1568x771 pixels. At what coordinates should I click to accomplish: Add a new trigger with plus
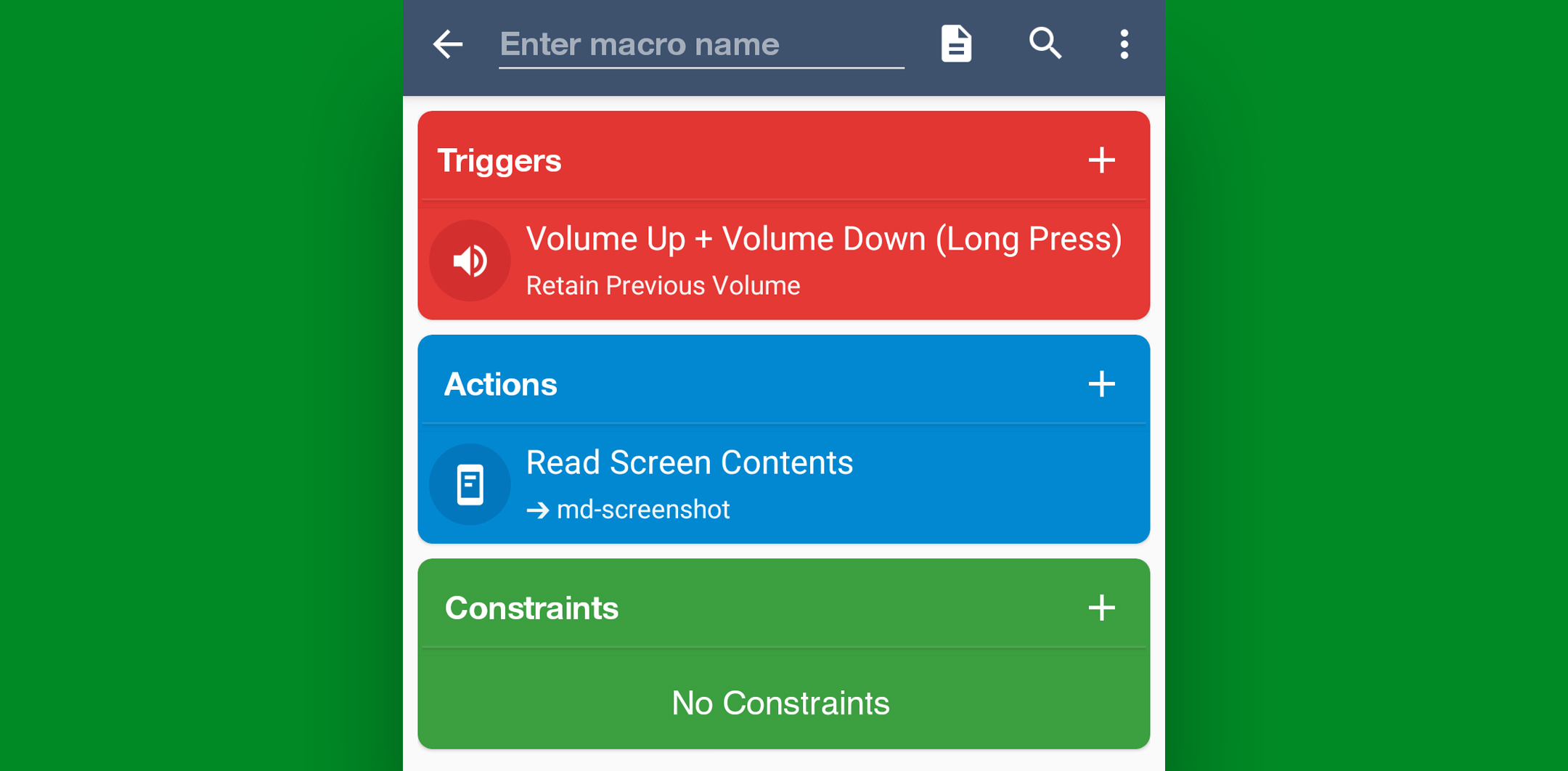1101,160
